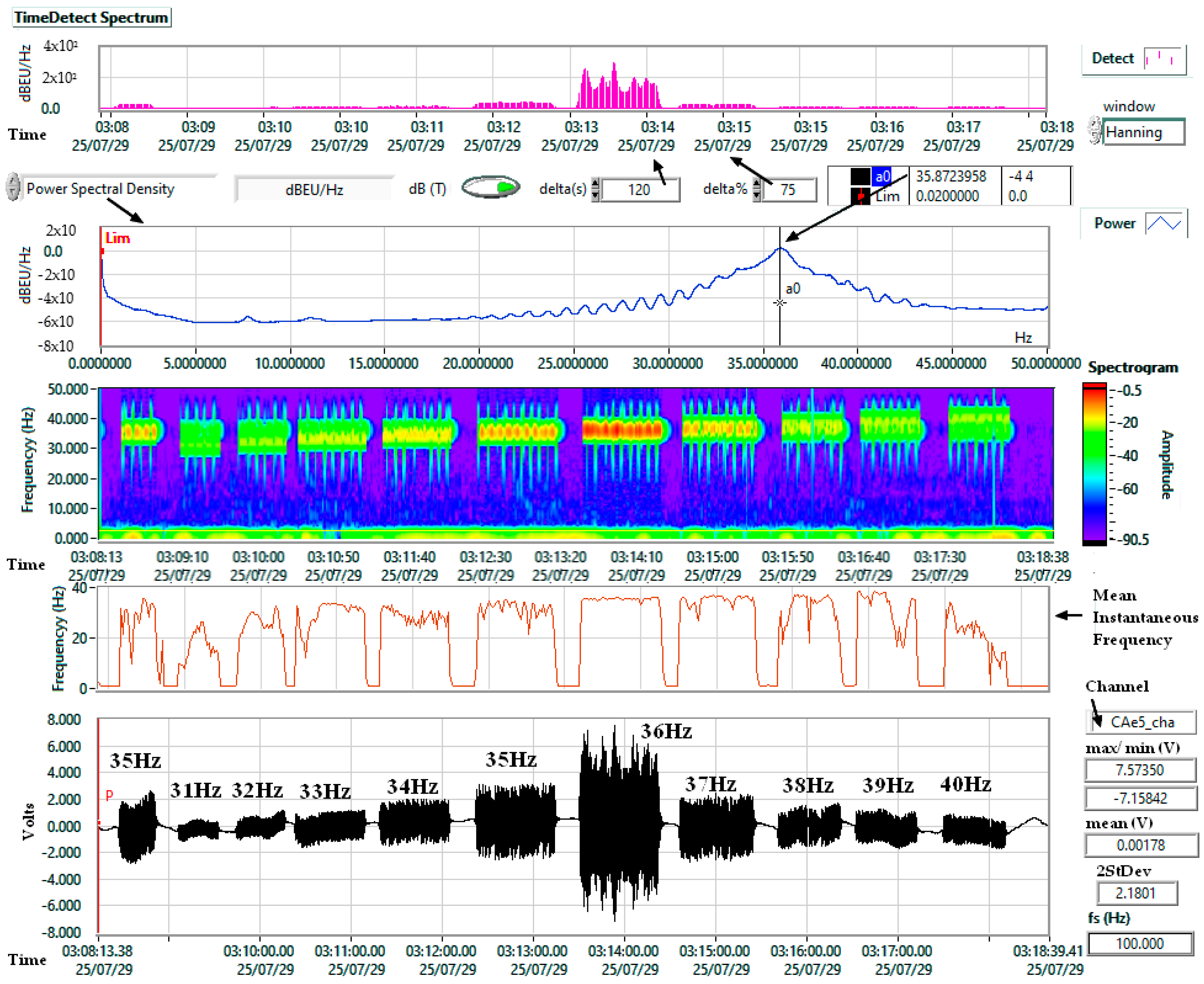
Task: Click the delta% stepper arrows
Action: click(756, 189)
